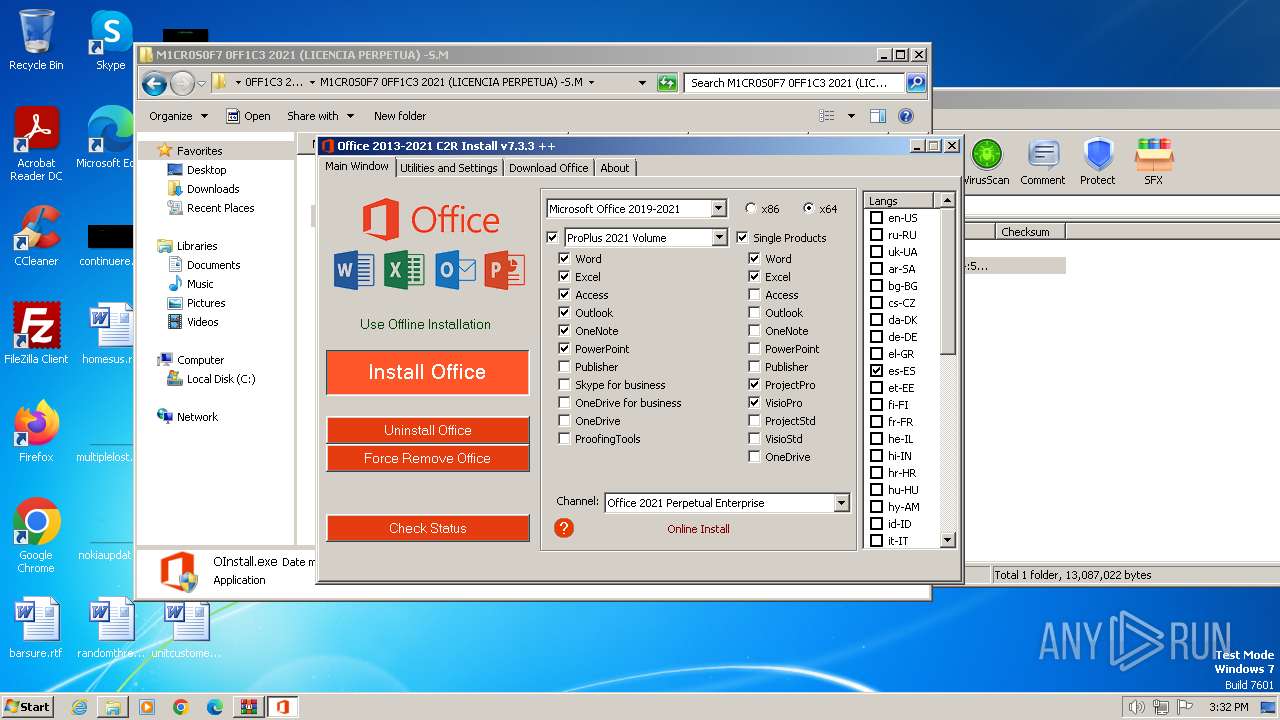Click the Install Office button
Image resolution: width=1280 pixels, height=720 pixels.
(427, 372)
